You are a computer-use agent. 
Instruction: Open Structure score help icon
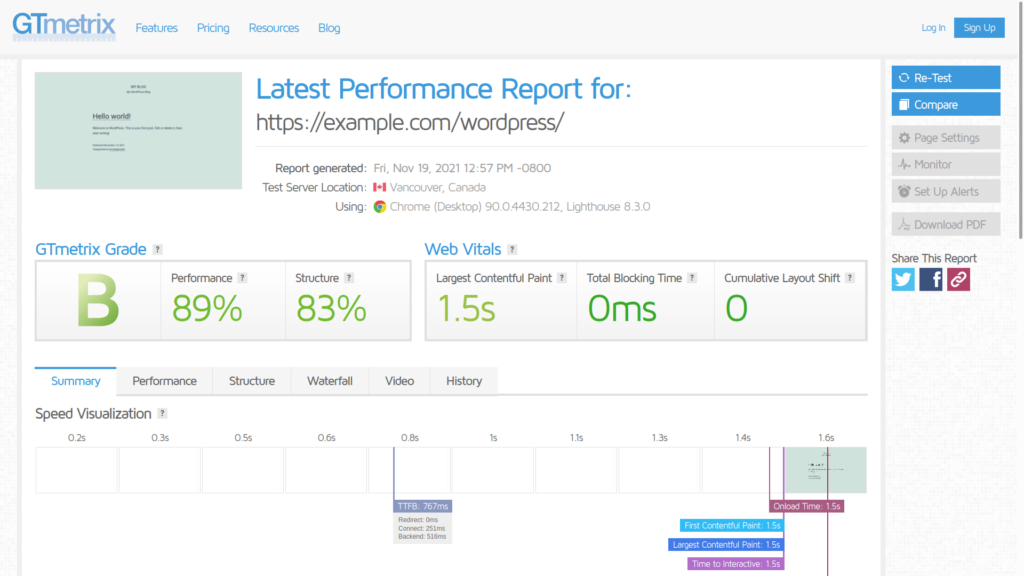[x=349, y=278]
